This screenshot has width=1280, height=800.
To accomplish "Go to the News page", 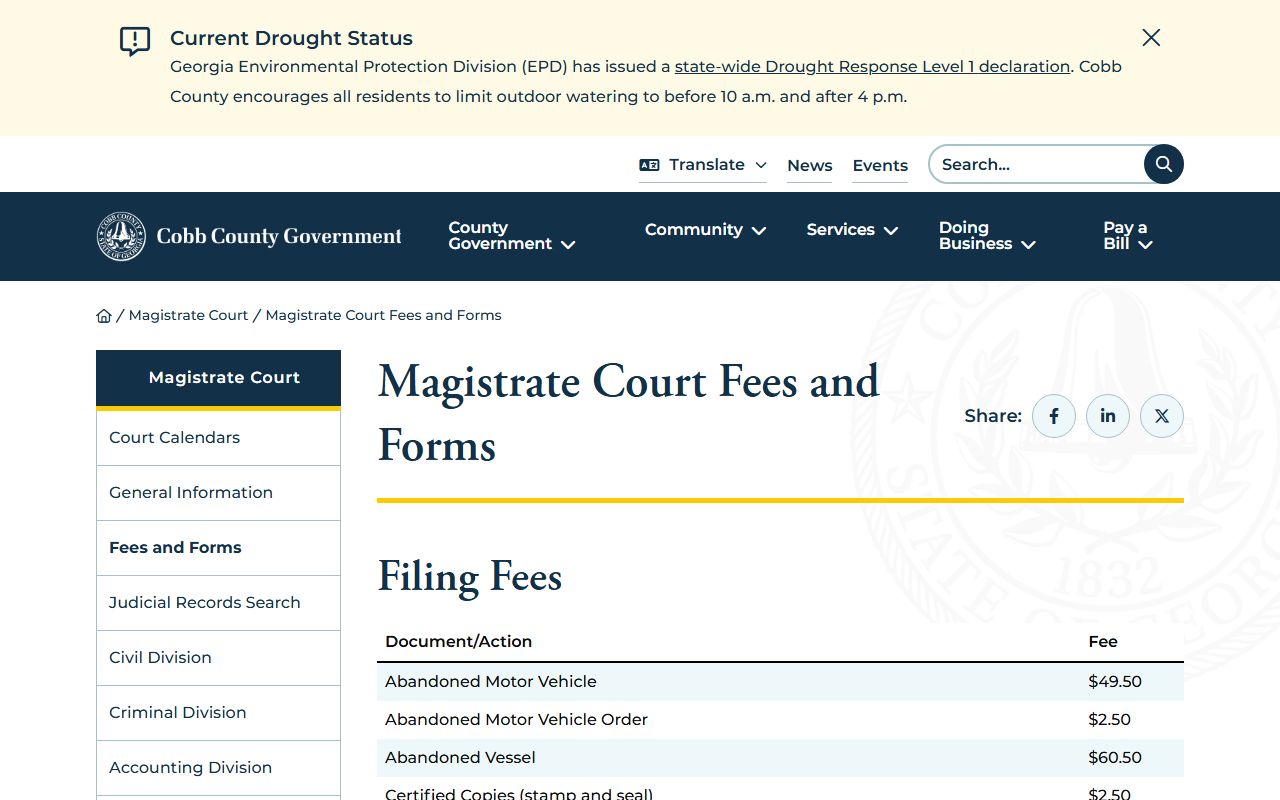I will coord(809,166).
